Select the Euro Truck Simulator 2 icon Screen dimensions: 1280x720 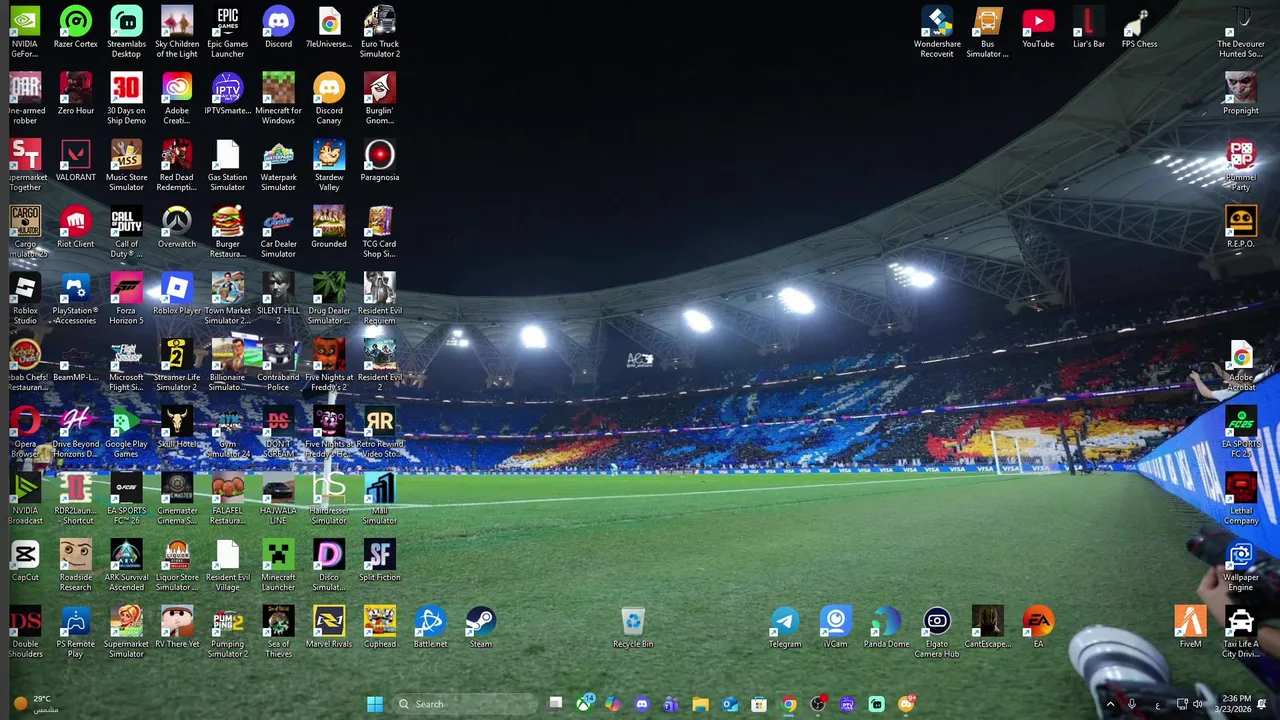pyautogui.click(x=380, y=32)
